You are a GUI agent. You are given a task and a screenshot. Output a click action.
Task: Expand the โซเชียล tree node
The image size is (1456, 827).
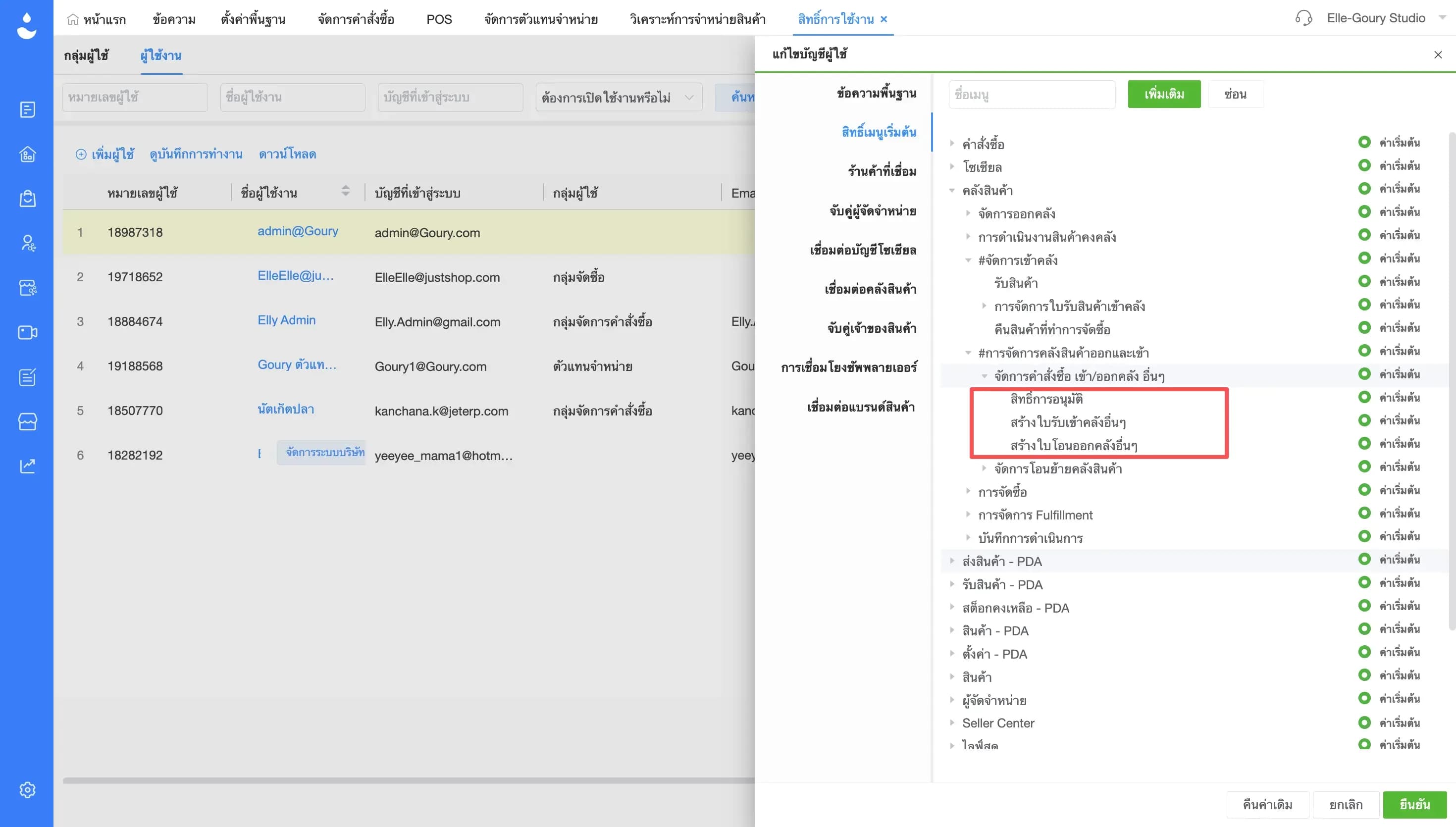(952, 166)
